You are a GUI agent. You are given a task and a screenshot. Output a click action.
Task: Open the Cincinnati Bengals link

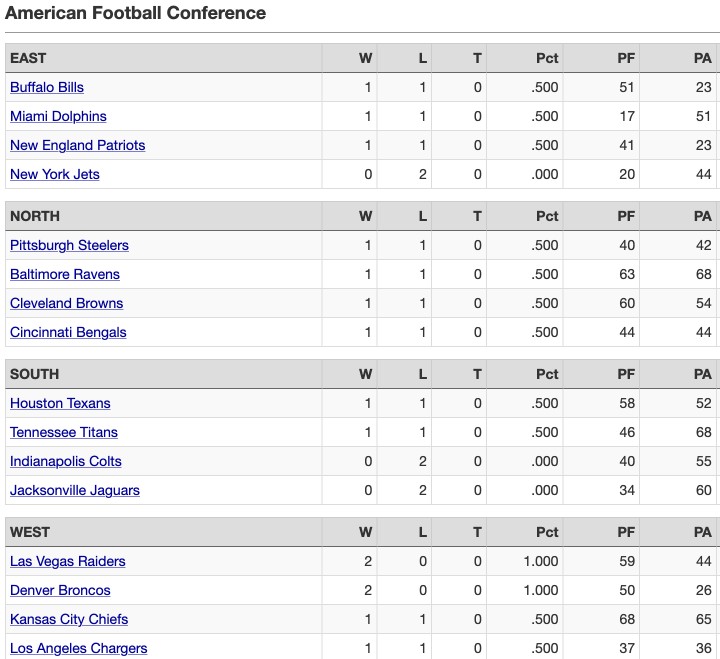[68, 332]
